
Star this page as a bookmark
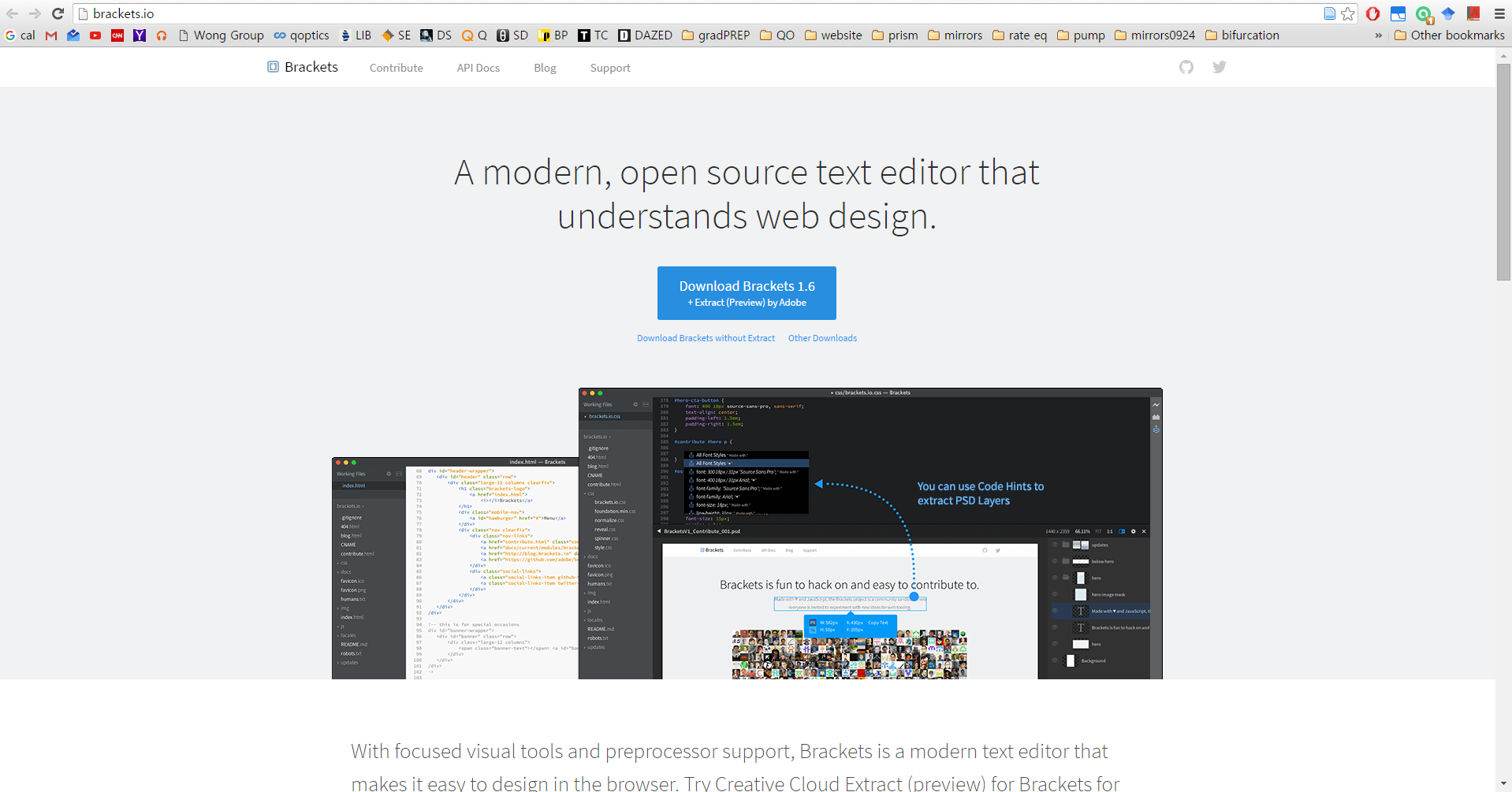[x=1348, y=13]
